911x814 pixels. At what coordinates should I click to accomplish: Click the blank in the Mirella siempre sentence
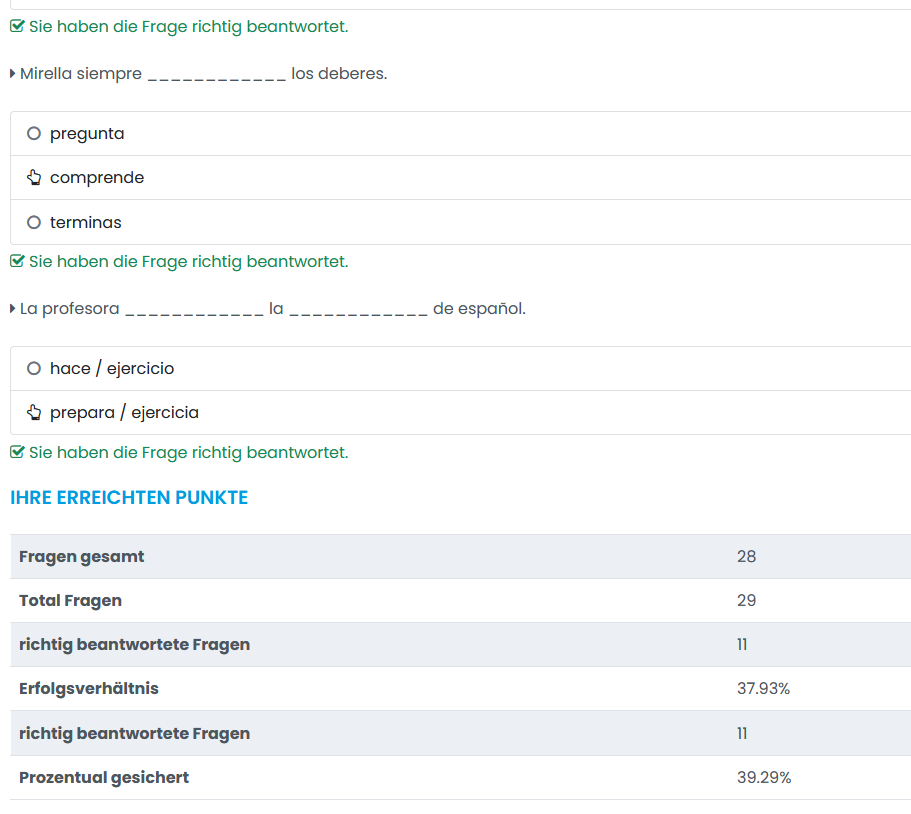point(217,76)
